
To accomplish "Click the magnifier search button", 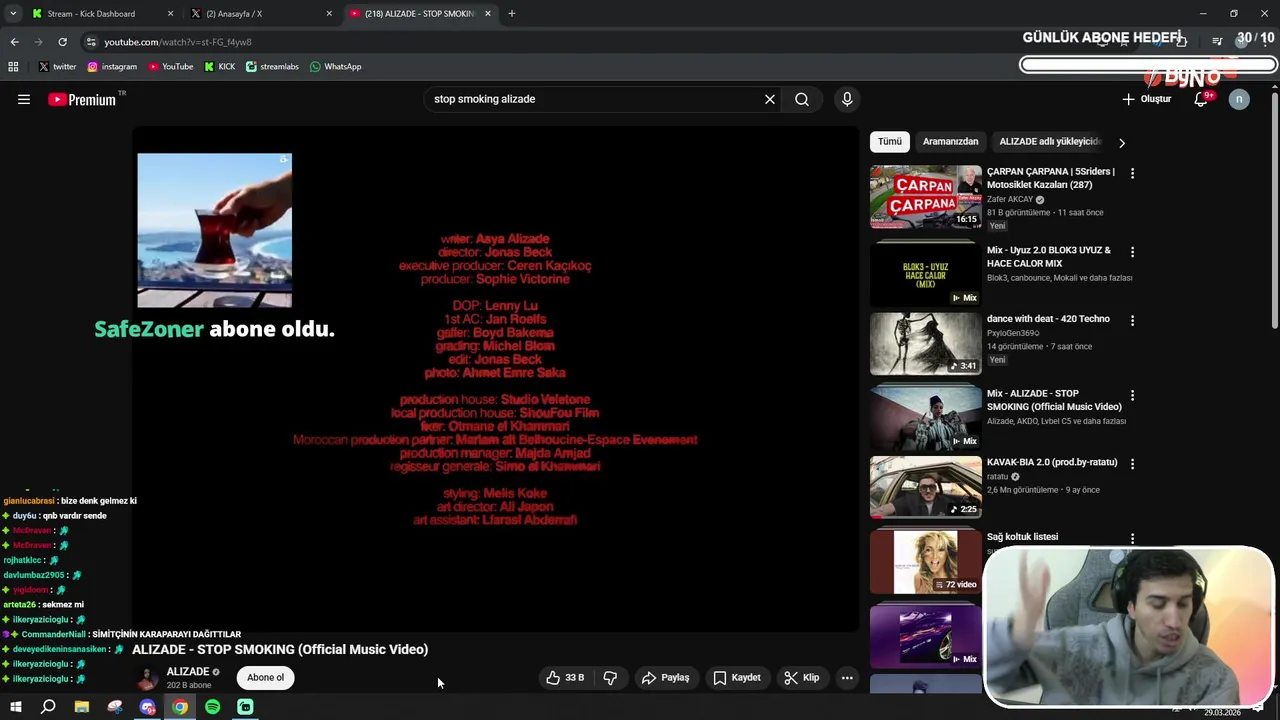I will click(802, 99).
